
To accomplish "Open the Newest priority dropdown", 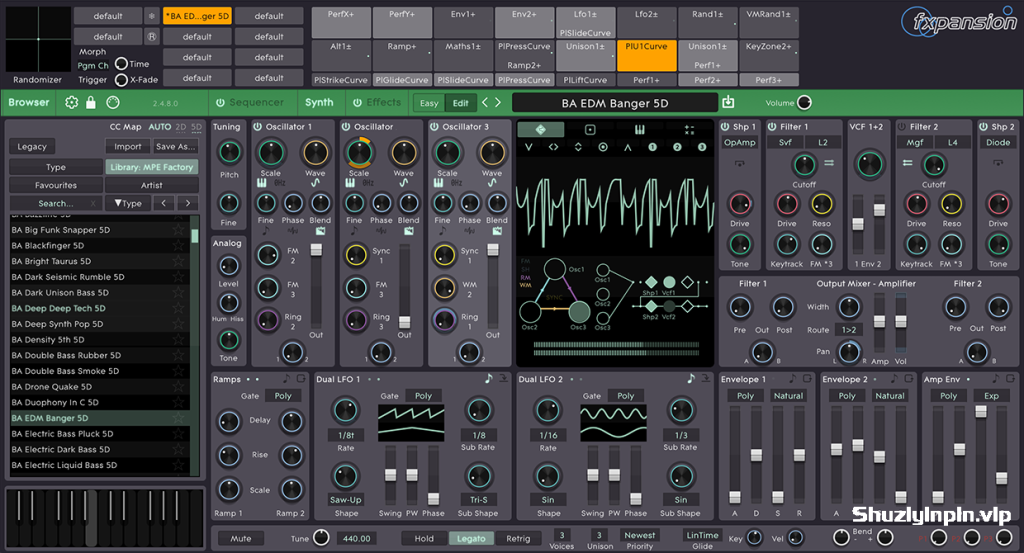I will point(639,535).
